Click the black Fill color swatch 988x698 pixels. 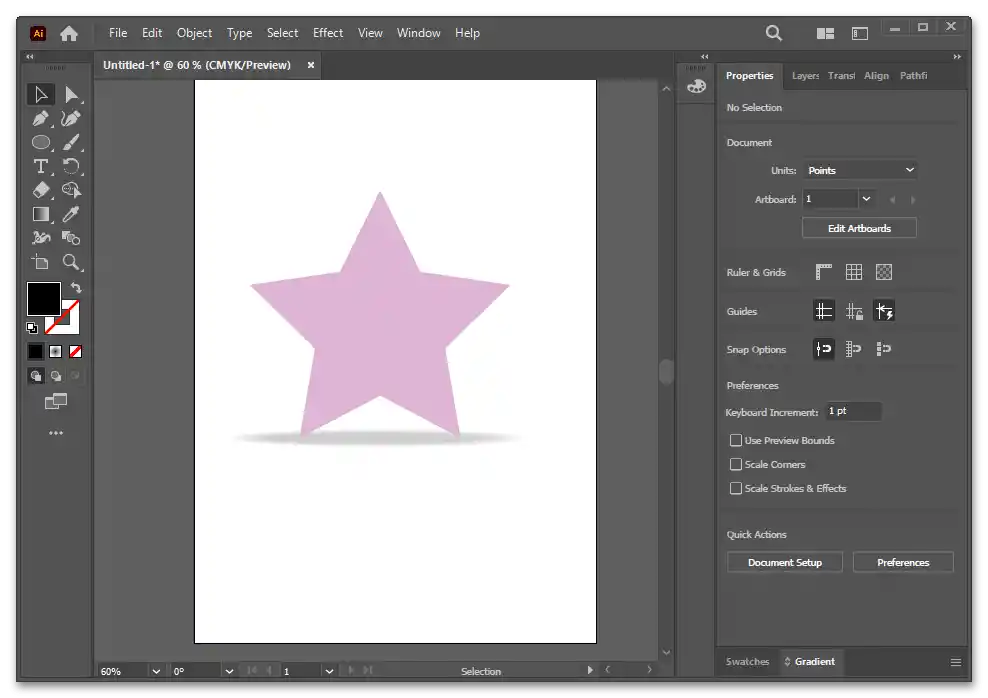[x=43, y=298]
